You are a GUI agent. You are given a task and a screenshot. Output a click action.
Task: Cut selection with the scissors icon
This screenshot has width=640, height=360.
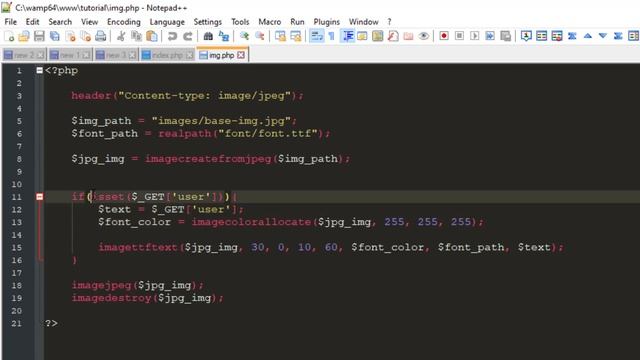click(x=121, y=36)
